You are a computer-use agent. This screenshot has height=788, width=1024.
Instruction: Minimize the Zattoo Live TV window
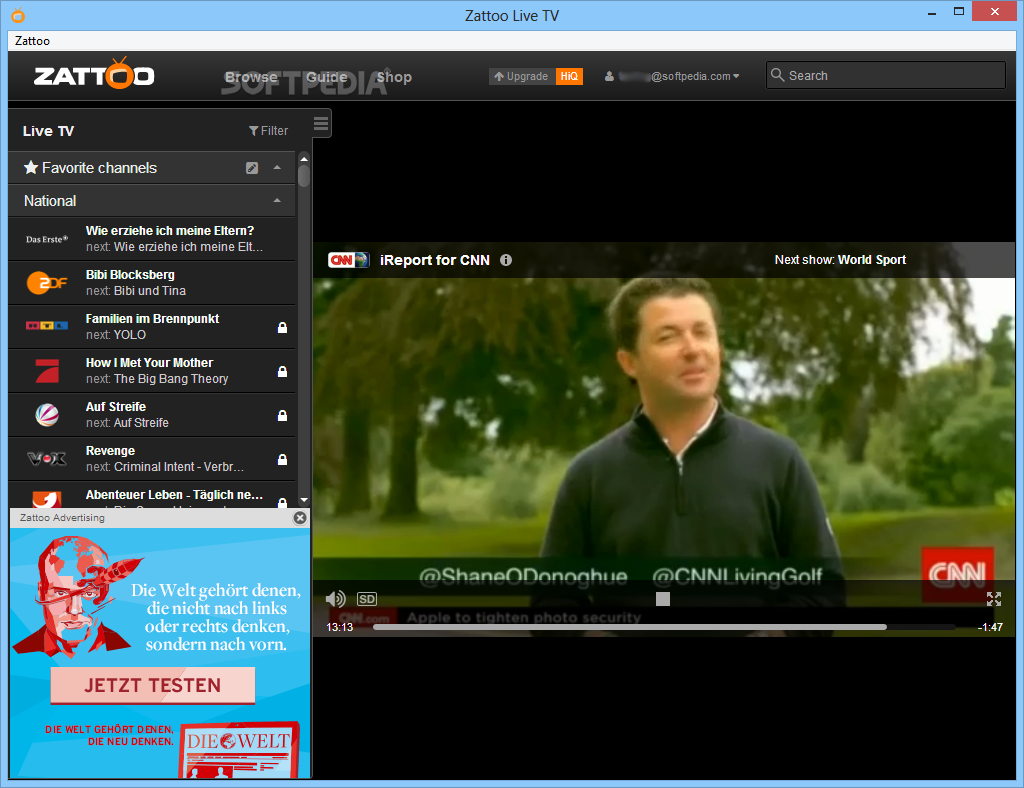click(x=932, y=12)
